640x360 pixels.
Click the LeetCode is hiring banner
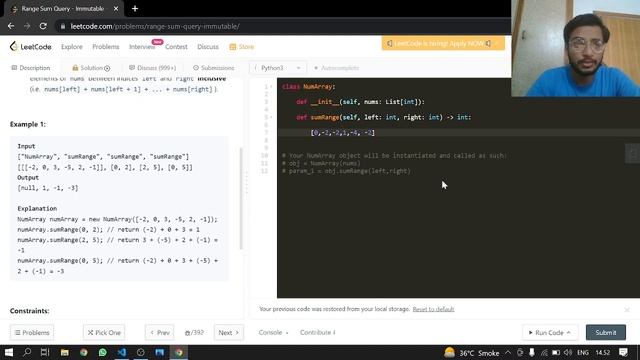tap(443, 43)
